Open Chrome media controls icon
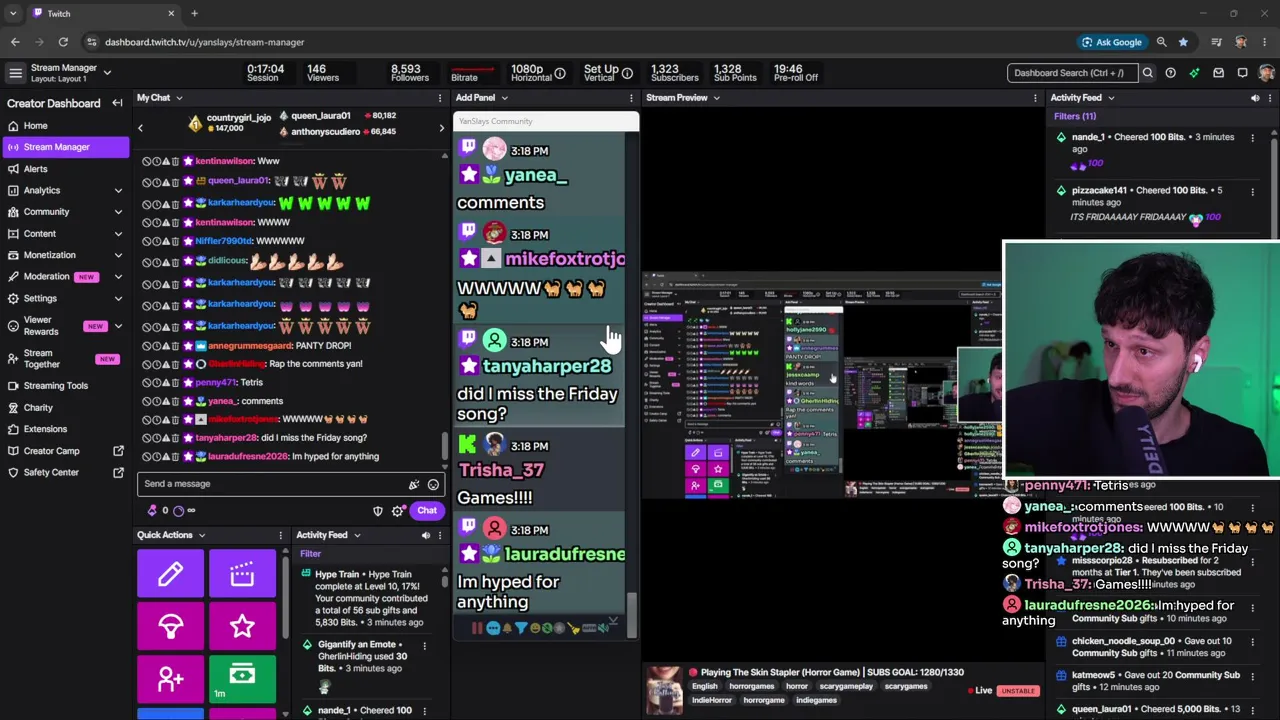The height and width of the screenshot is (720, 1280). click(x=1216, y=42)
